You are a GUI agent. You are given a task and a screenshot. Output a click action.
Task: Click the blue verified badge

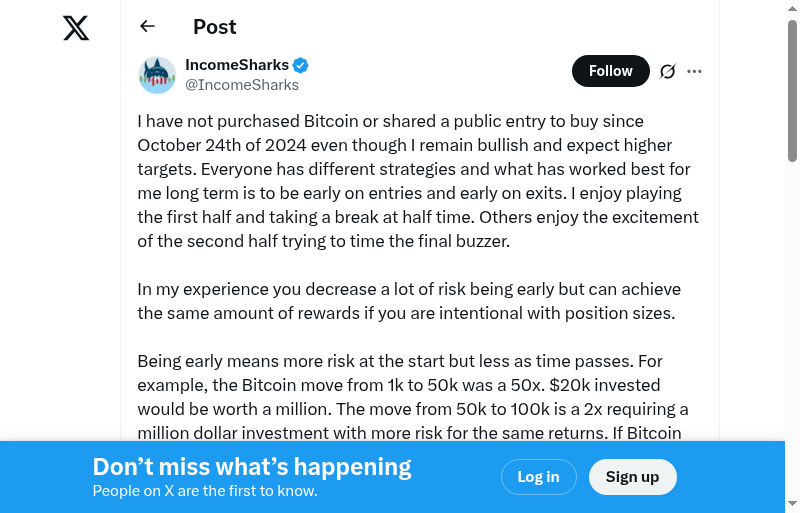point(301,66)
